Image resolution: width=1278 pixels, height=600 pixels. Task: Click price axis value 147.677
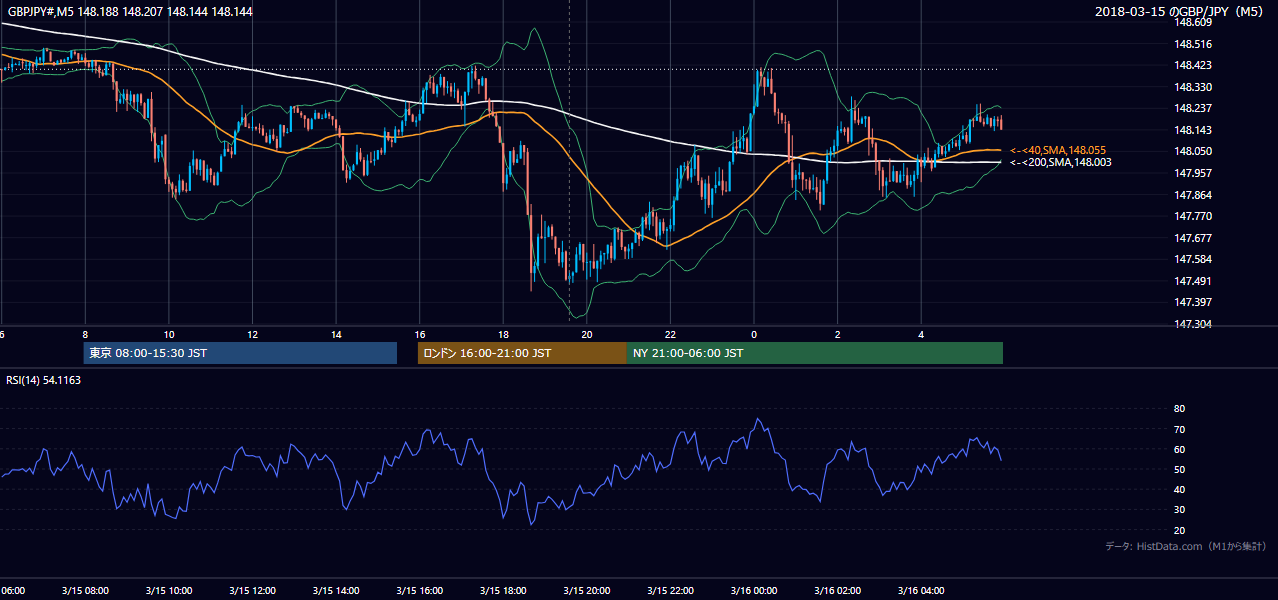pos(1192,238)
